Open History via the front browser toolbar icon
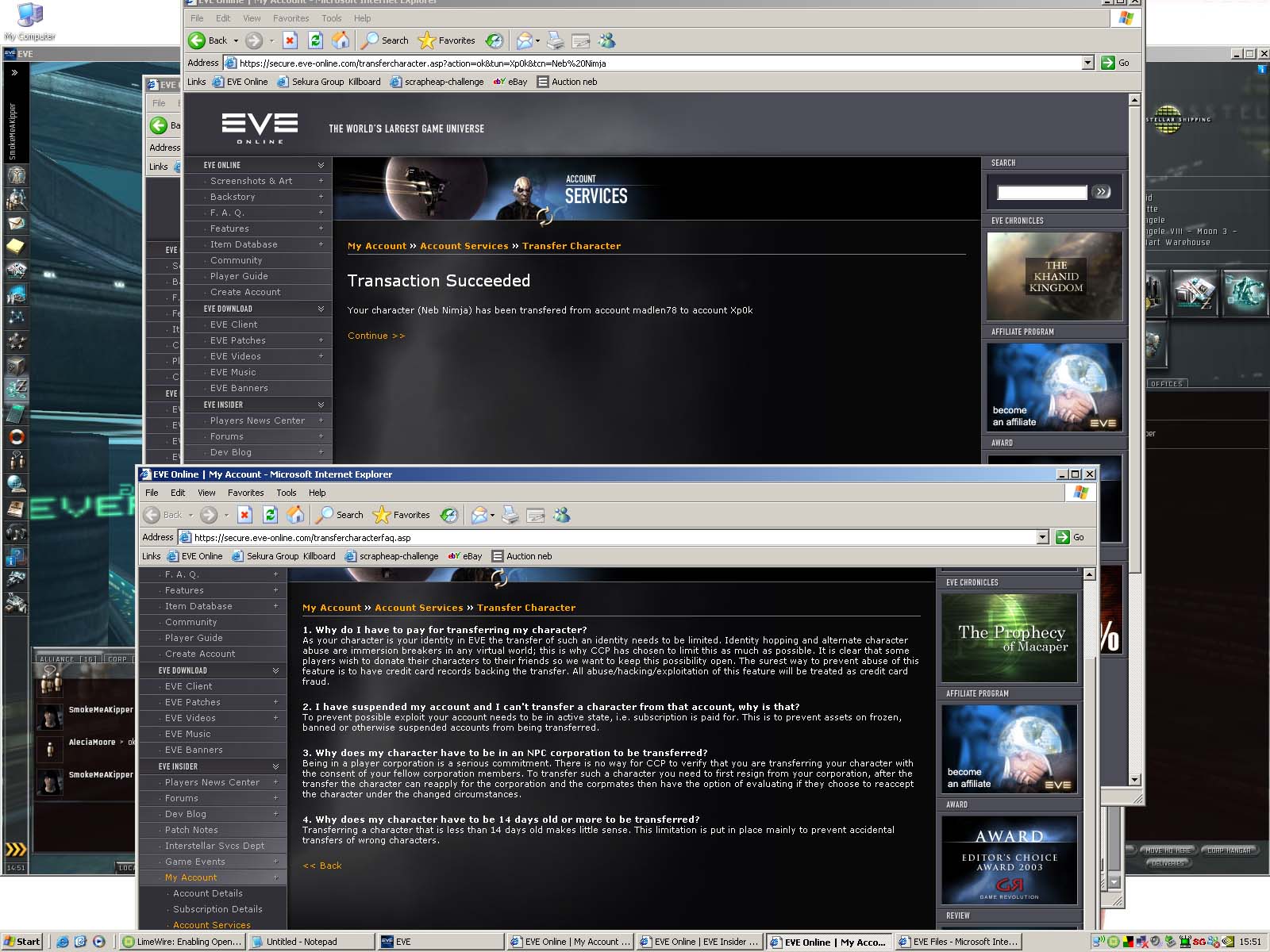Image resolution: width=1270 pixels, height=952 pixels. point(449,515)
